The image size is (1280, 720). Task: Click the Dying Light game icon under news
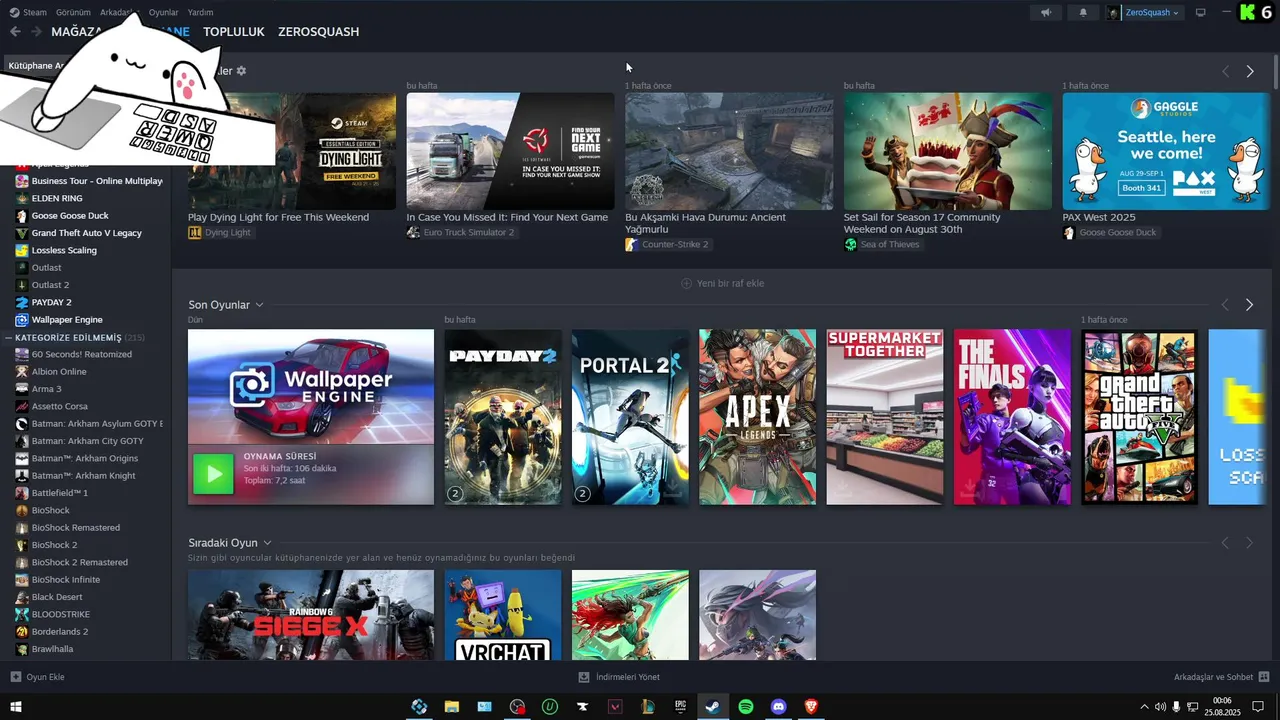tap(195, 232)
